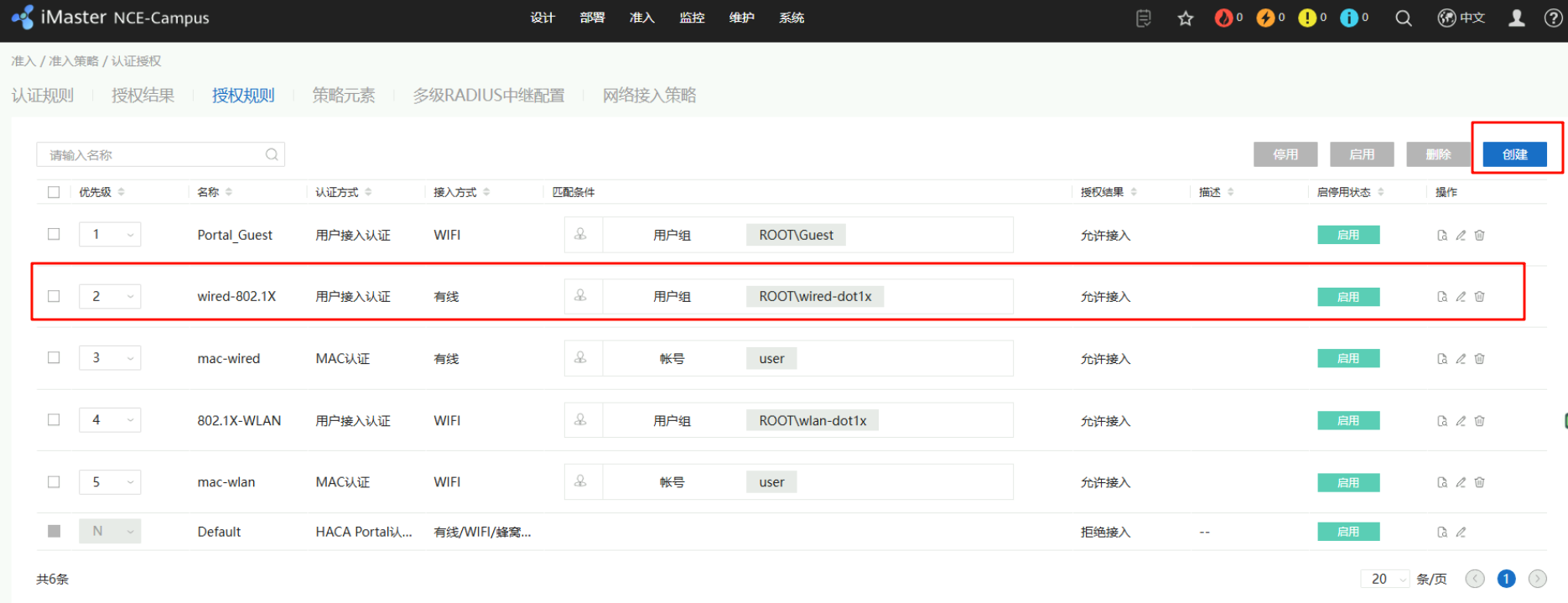Open the 中文 language selector
This screenshot has width=1568, height=603.
click(1462, 18)
